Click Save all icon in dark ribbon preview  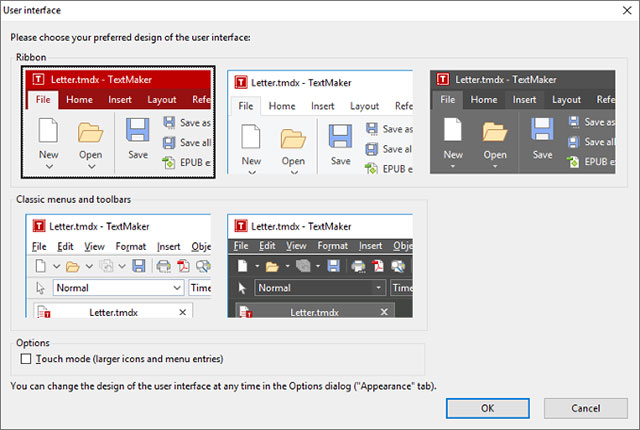(573, 142)
